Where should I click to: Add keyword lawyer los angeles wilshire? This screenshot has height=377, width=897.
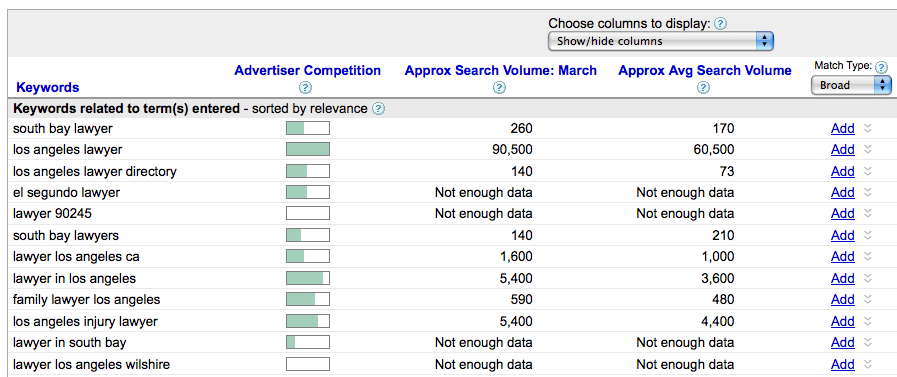pyautogui.click(x=843, y=364)
